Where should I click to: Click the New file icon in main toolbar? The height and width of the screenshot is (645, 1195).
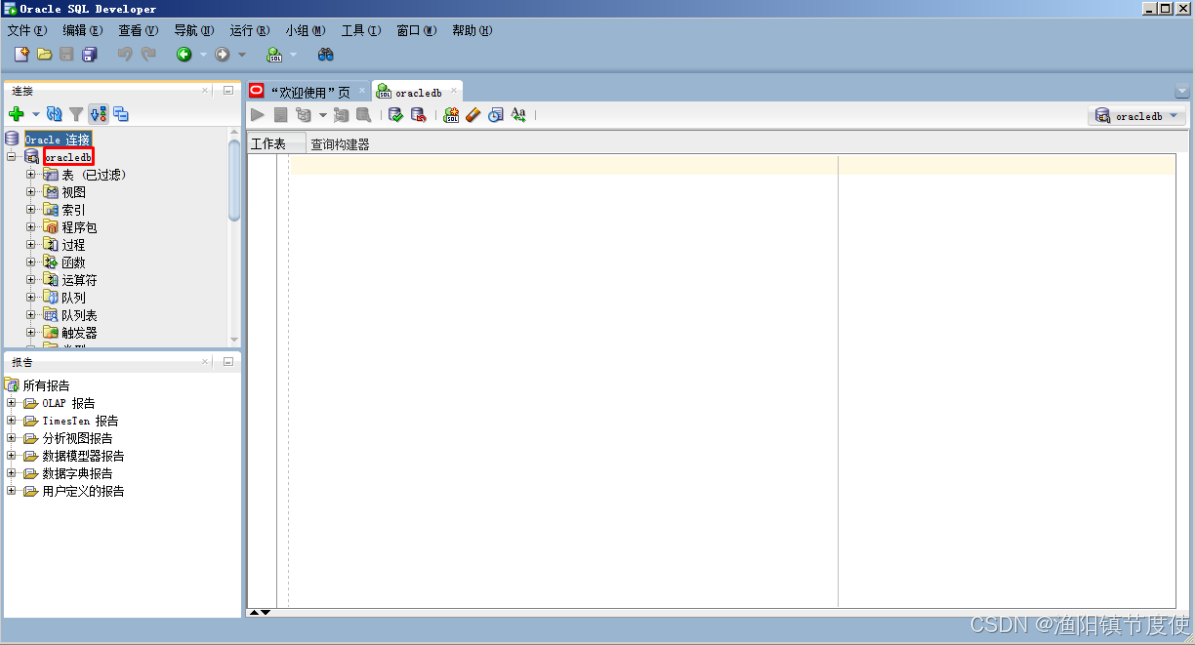click(21, 54)
